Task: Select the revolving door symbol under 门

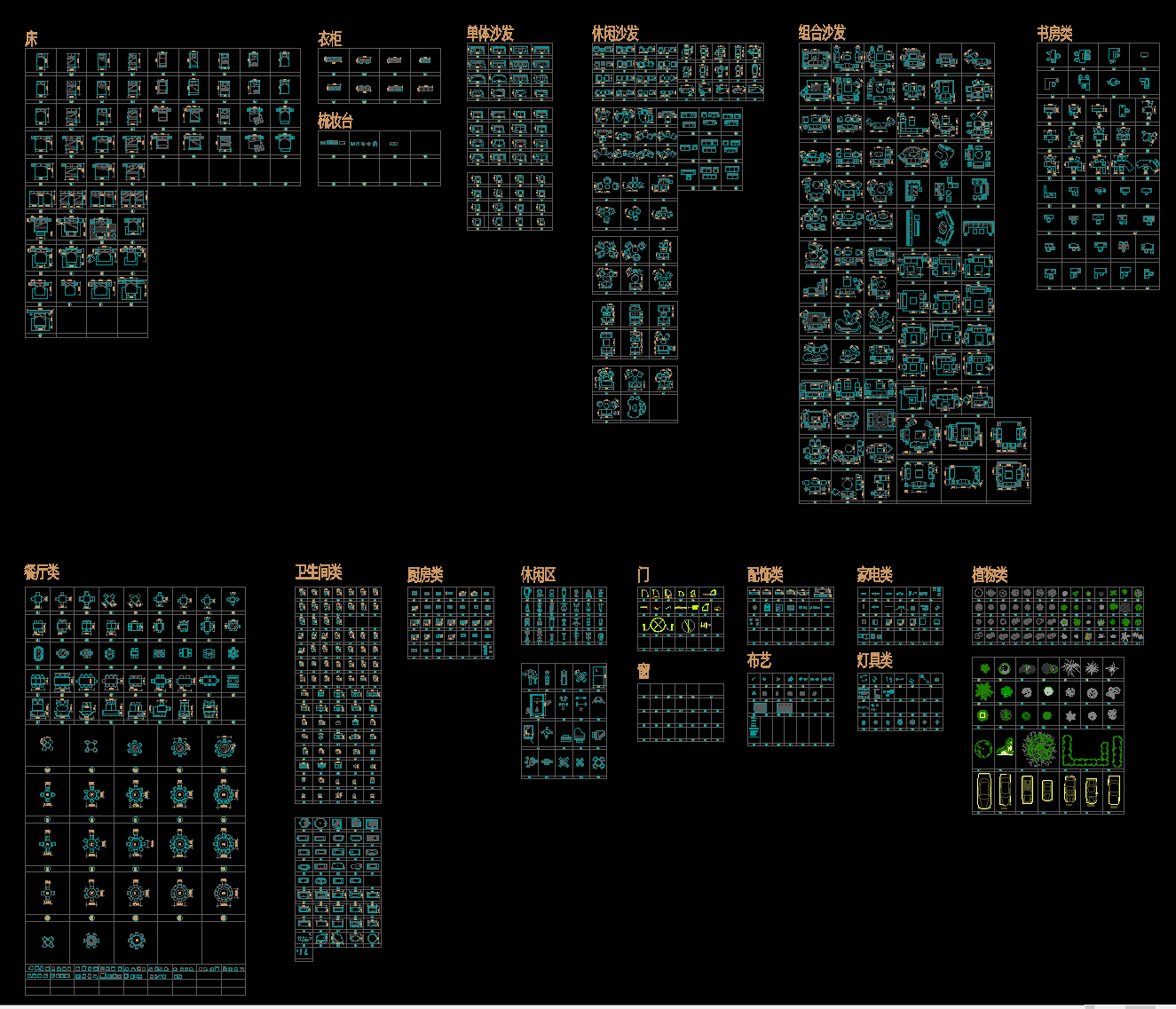Action: pos(658,626)
